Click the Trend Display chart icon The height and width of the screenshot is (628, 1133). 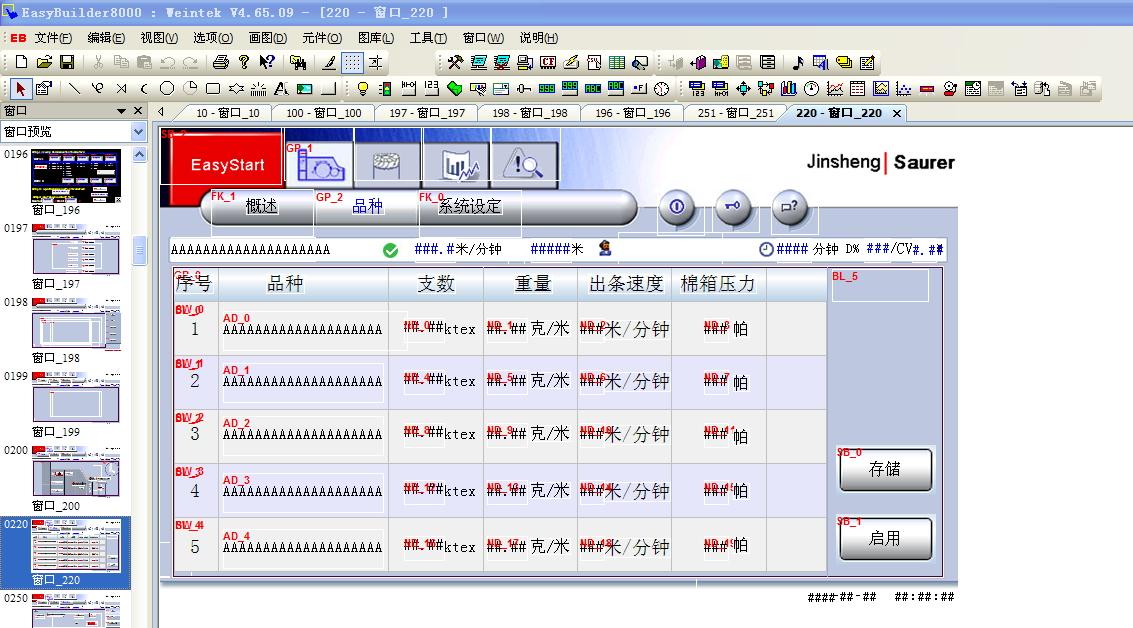click(834, 88)
